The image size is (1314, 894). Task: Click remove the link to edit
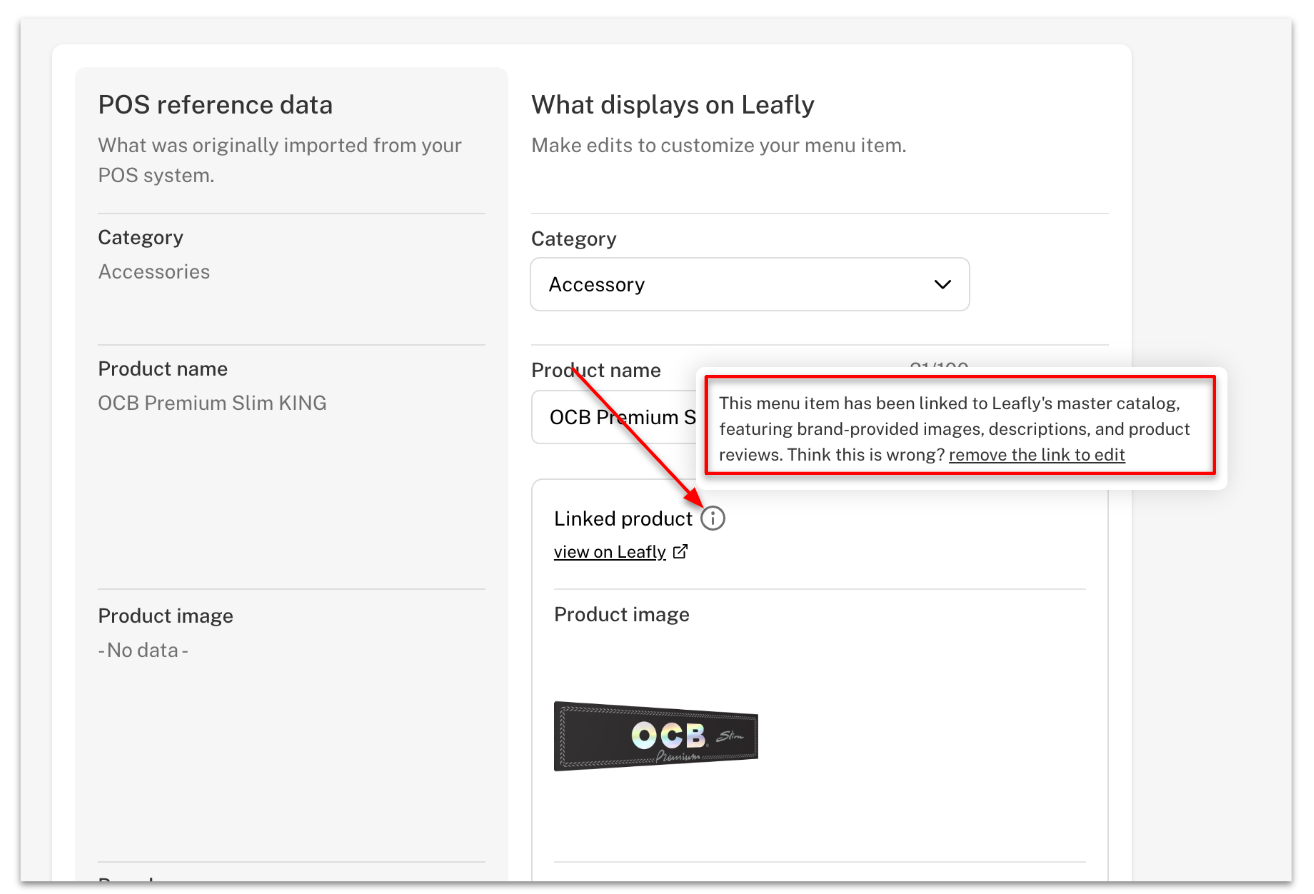point(1037,455)
